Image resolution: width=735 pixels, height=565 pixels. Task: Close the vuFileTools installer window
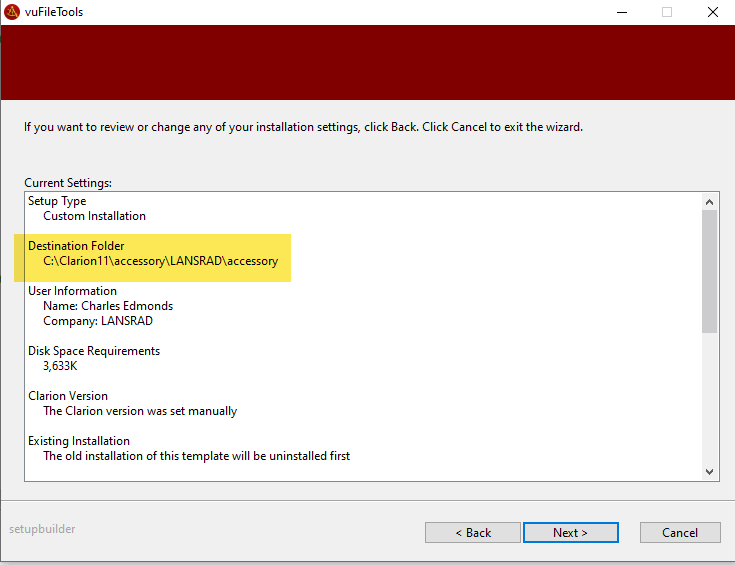(711, 12)
